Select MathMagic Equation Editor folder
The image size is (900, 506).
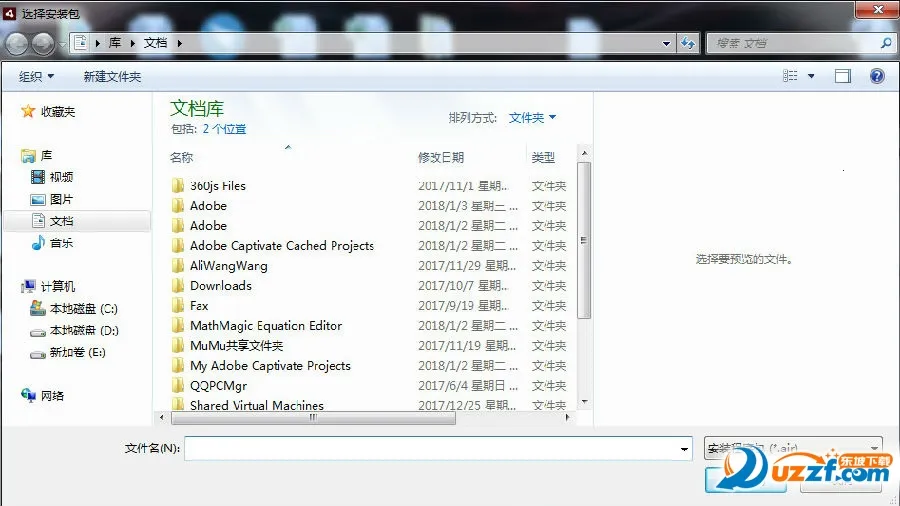click(266, 325)
